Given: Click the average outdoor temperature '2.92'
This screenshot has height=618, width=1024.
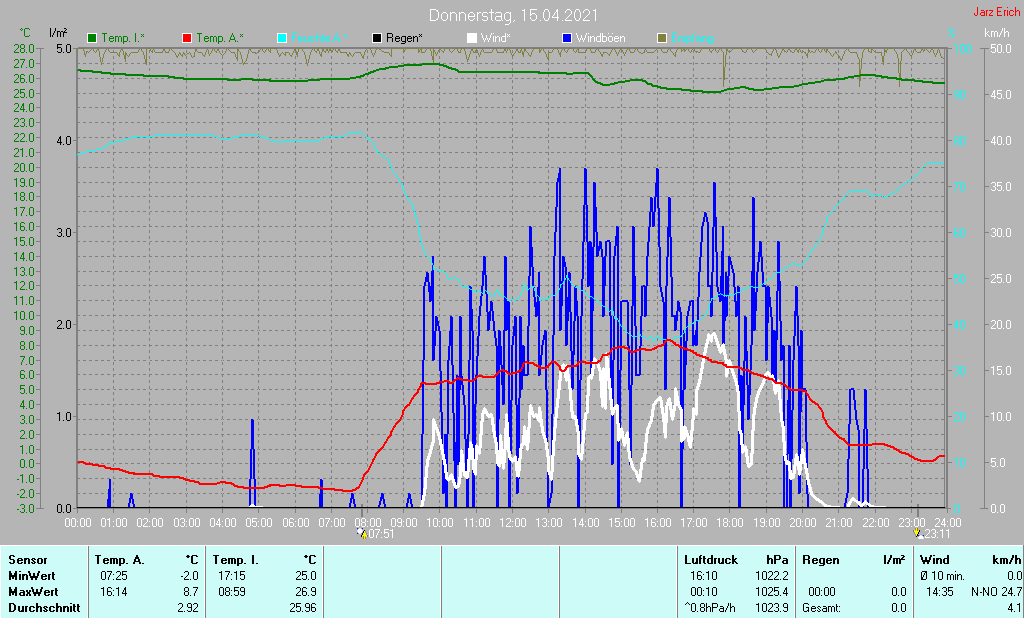Looking at the screenshot, I should click(x=186, y=608).
